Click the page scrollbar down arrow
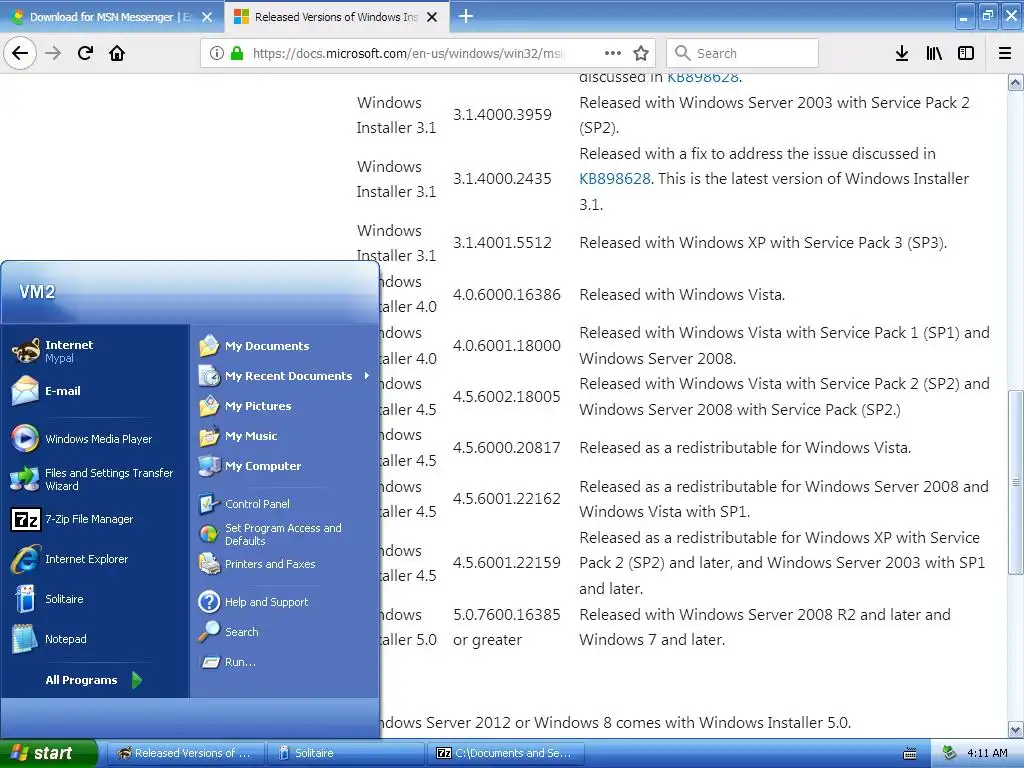 point(1016,729)
